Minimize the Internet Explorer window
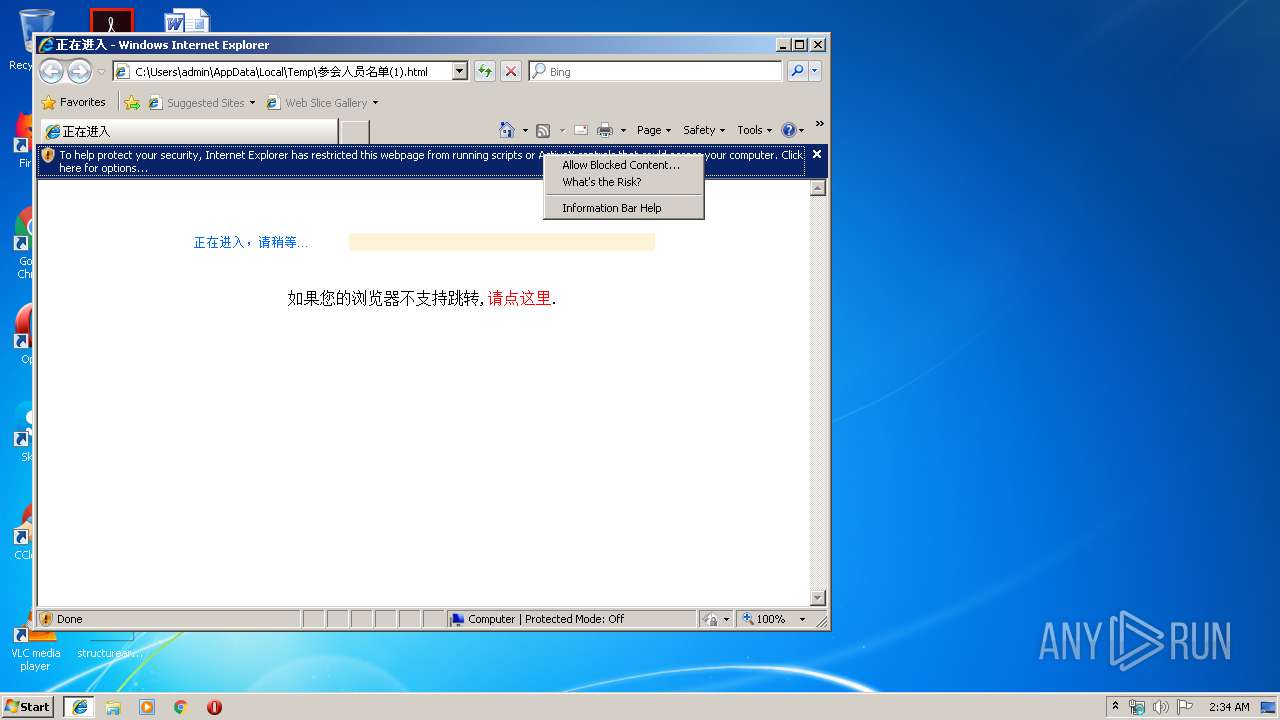The height and width of the screenshot is (720, 1280). pyautogui.click(x=782, y=45)
